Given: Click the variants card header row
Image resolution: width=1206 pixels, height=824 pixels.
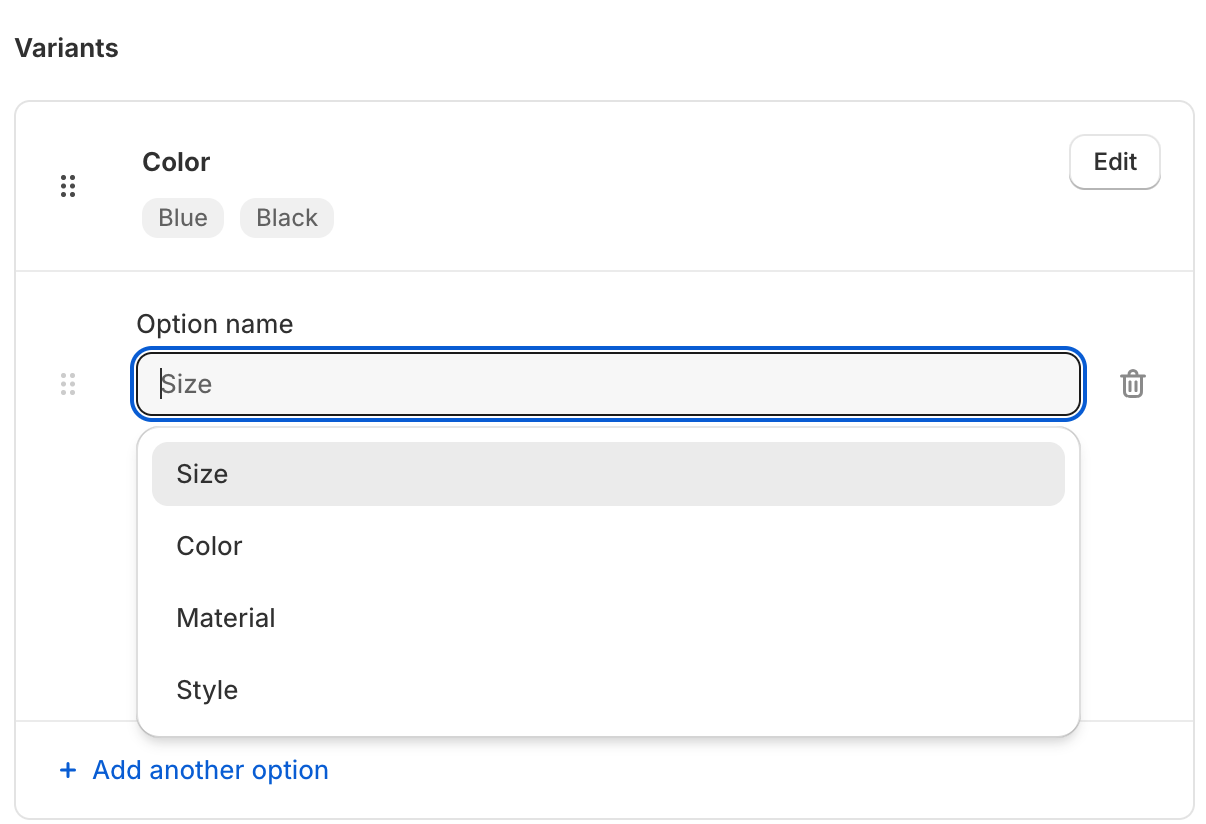Looking at the screenshot, I should coord(600,185).
